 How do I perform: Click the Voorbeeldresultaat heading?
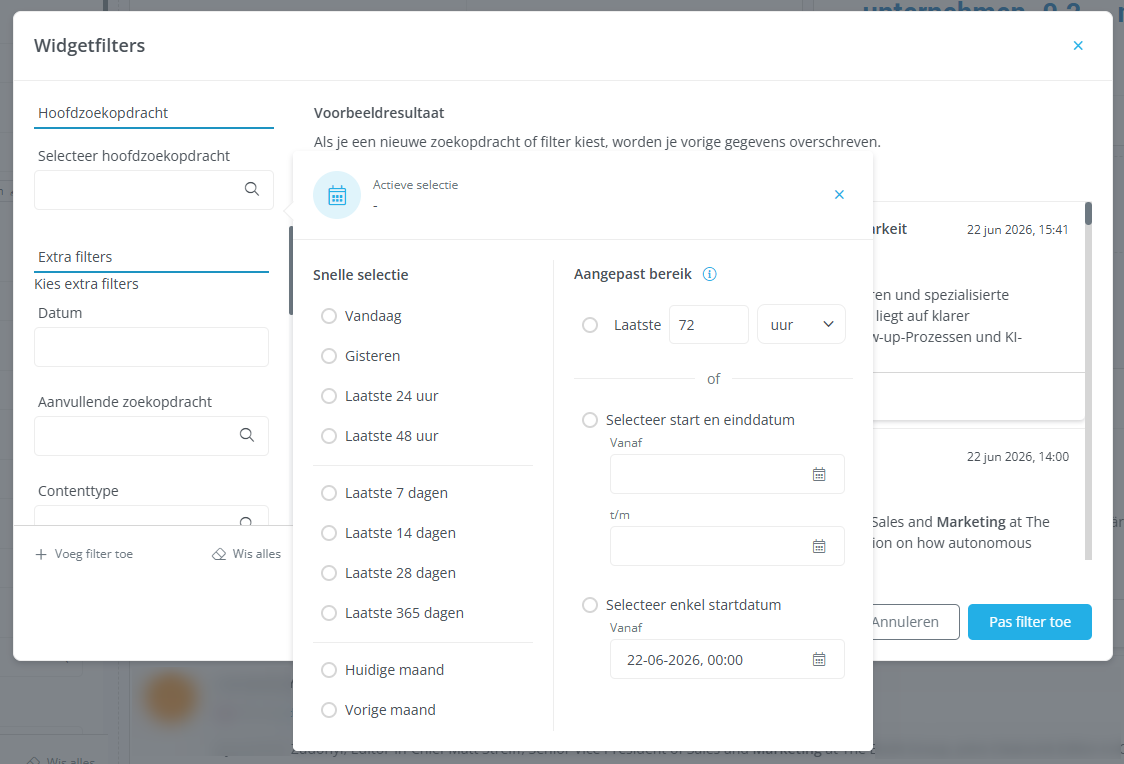coord(378,113)
